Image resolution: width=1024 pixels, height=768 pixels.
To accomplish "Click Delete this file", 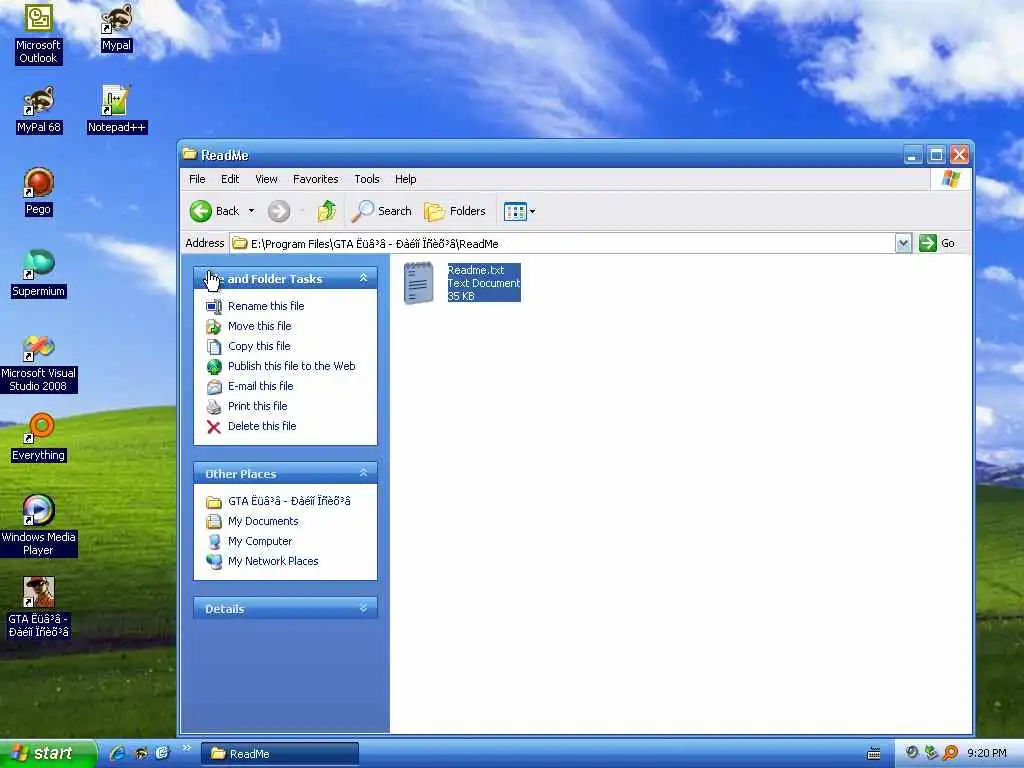I will 262,426.
